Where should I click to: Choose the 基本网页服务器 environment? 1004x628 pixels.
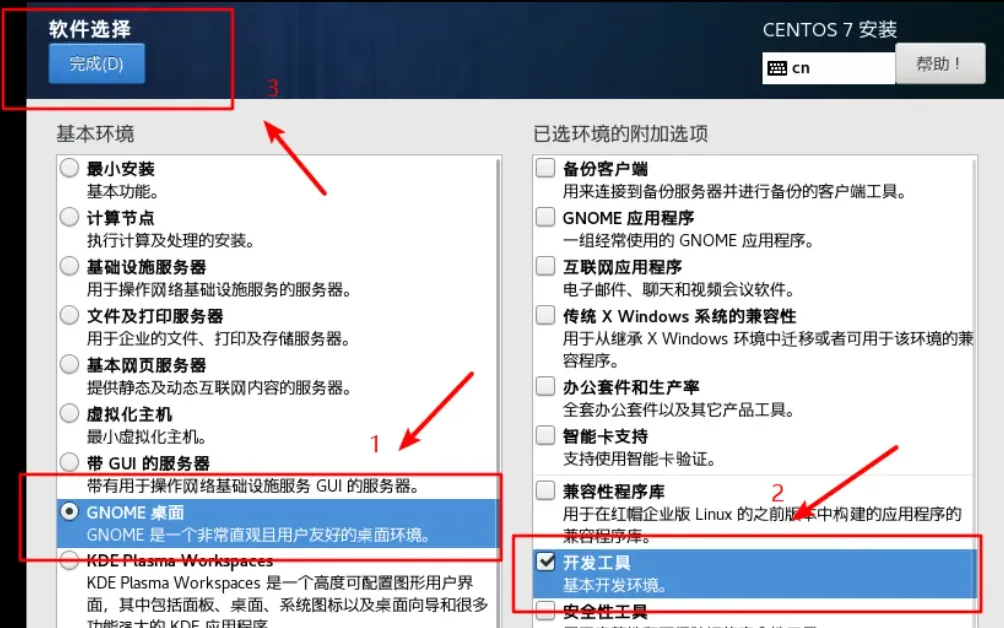pos(69,364)
